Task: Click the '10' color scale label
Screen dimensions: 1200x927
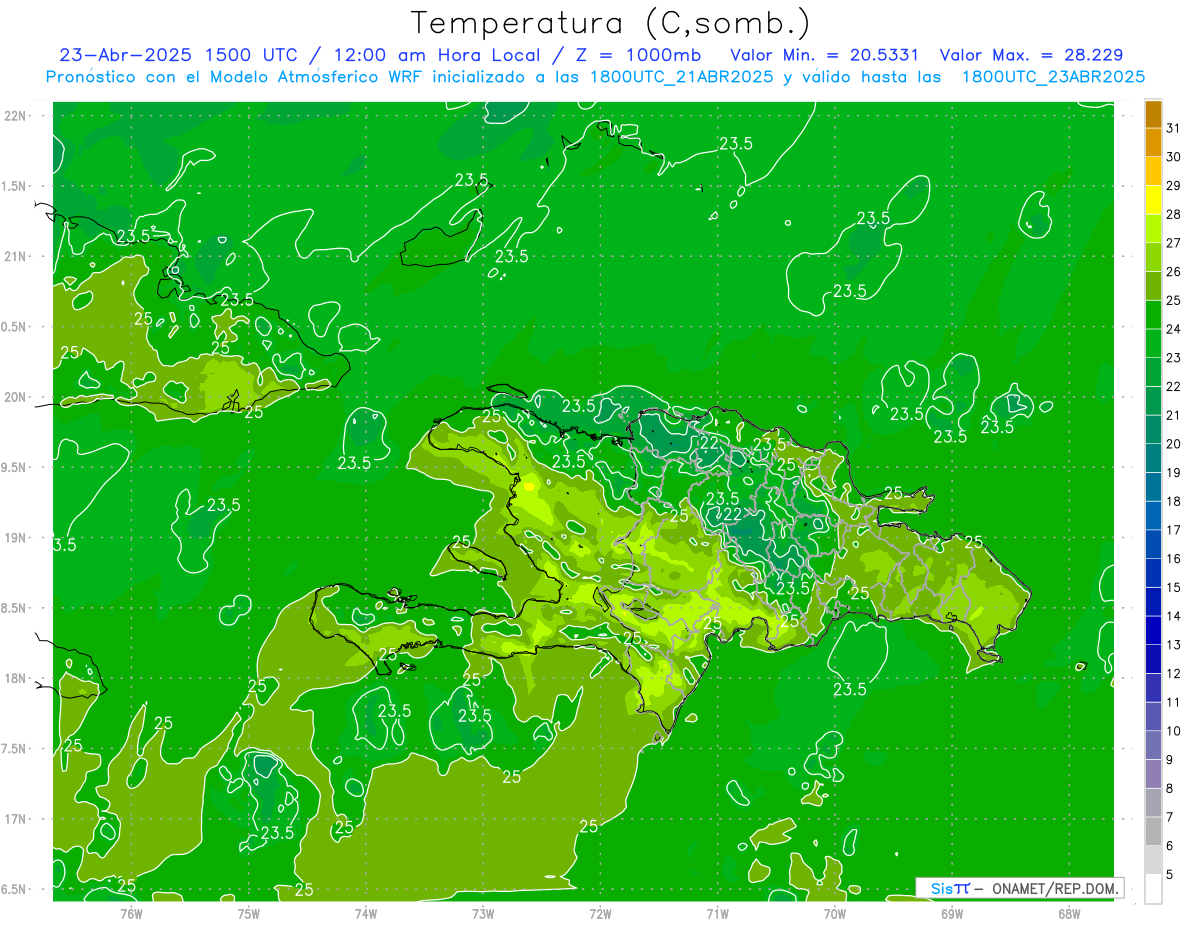Action: click(1174, 731)
